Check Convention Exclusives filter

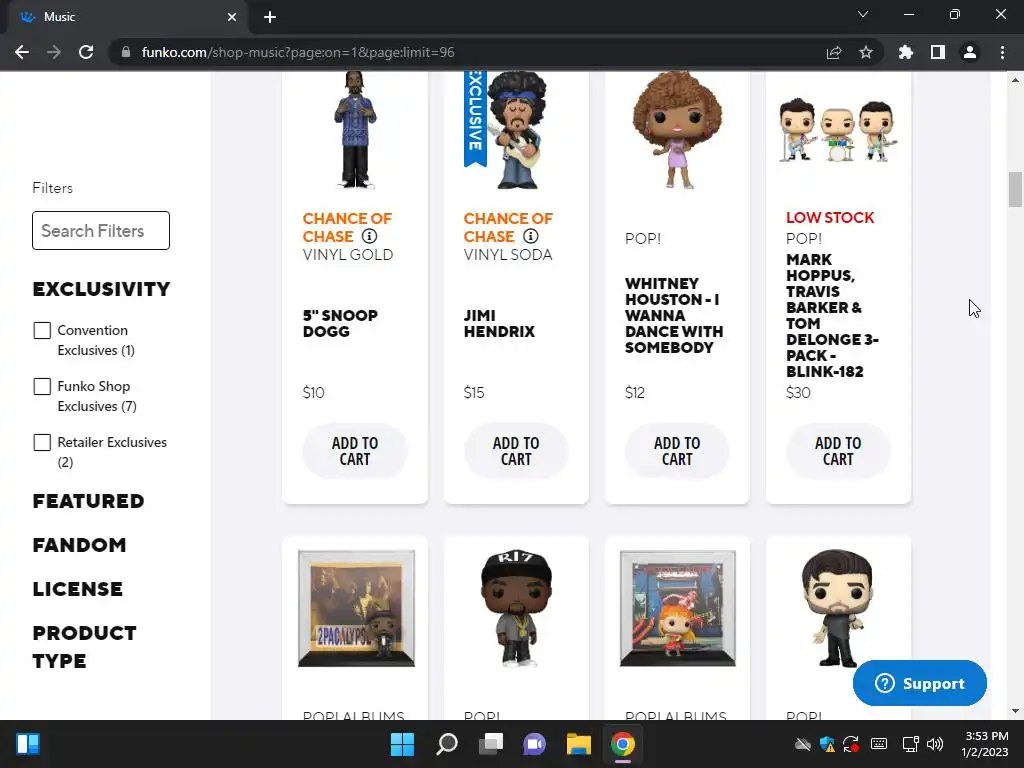42,330
